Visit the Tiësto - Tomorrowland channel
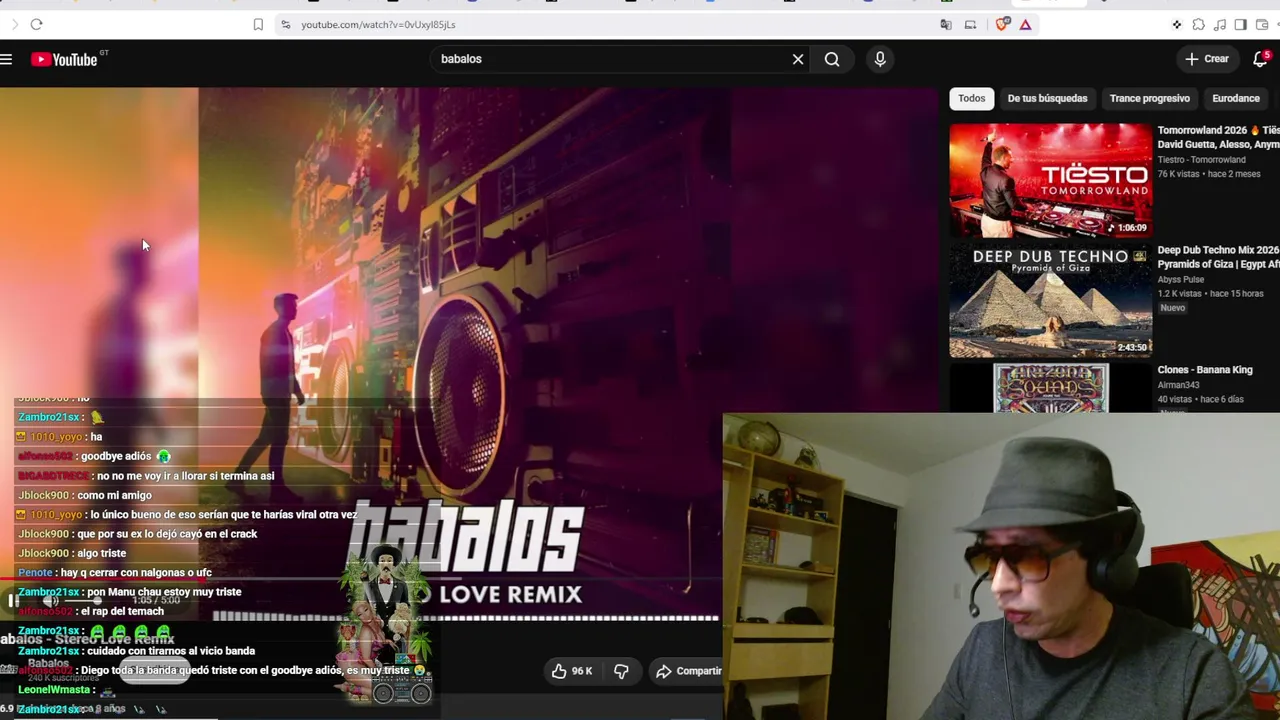Viewport: 1280px width, 720px height. tap(1201, 160)
